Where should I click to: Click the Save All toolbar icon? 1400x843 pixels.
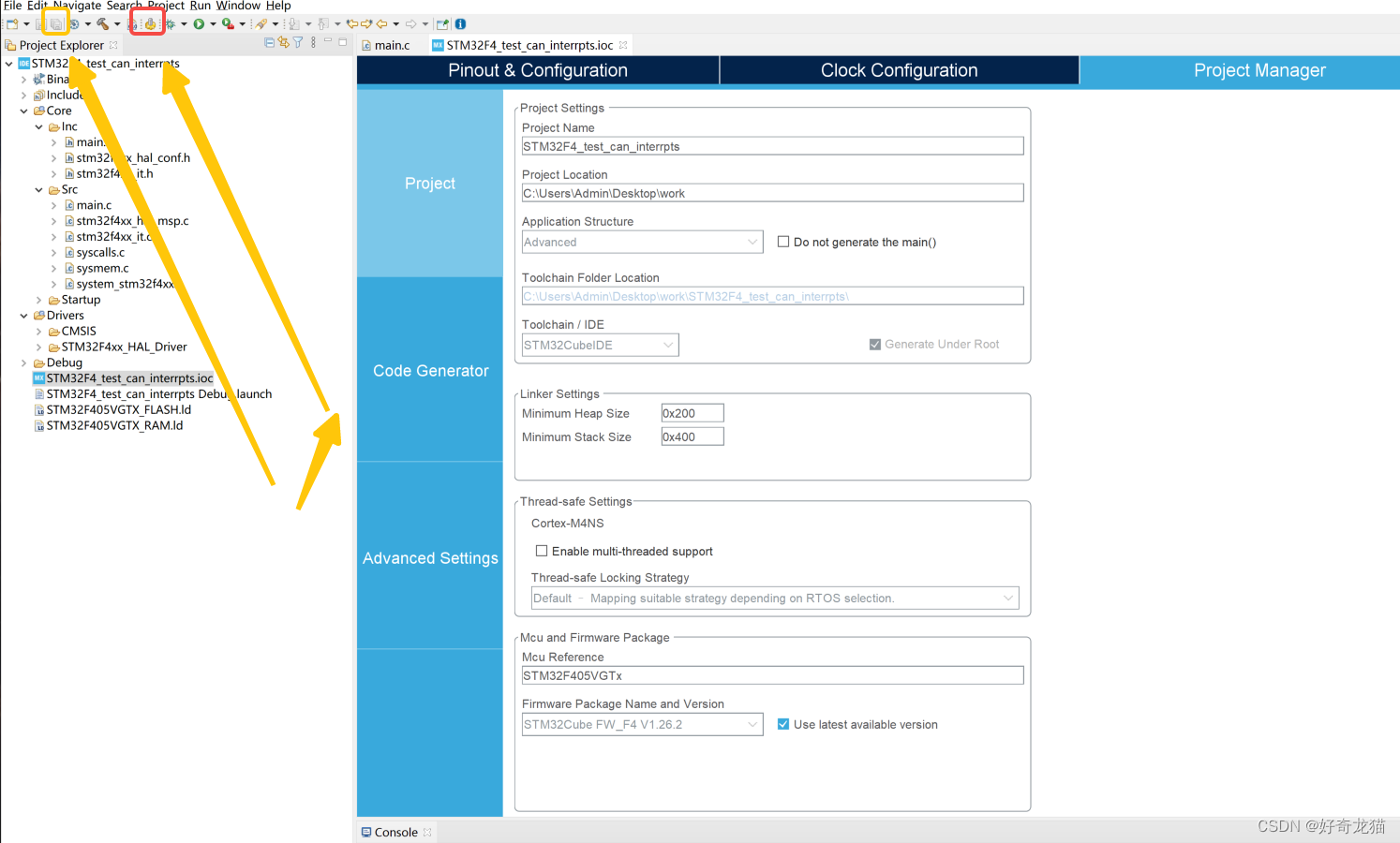(x=56, y=24)
